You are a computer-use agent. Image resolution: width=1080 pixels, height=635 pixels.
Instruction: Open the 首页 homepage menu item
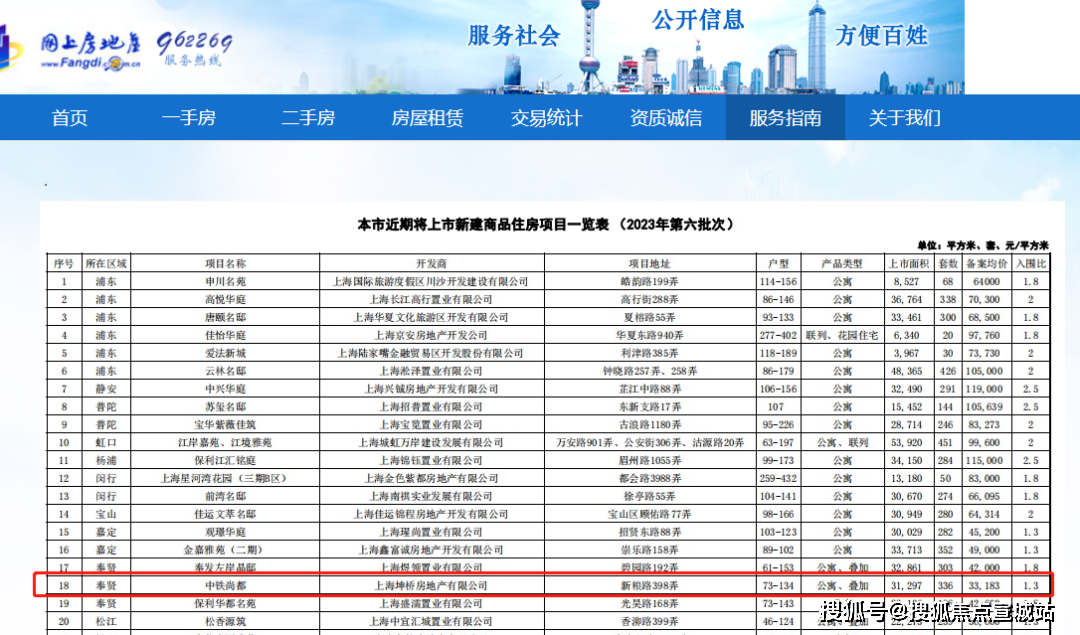(69, 117)
